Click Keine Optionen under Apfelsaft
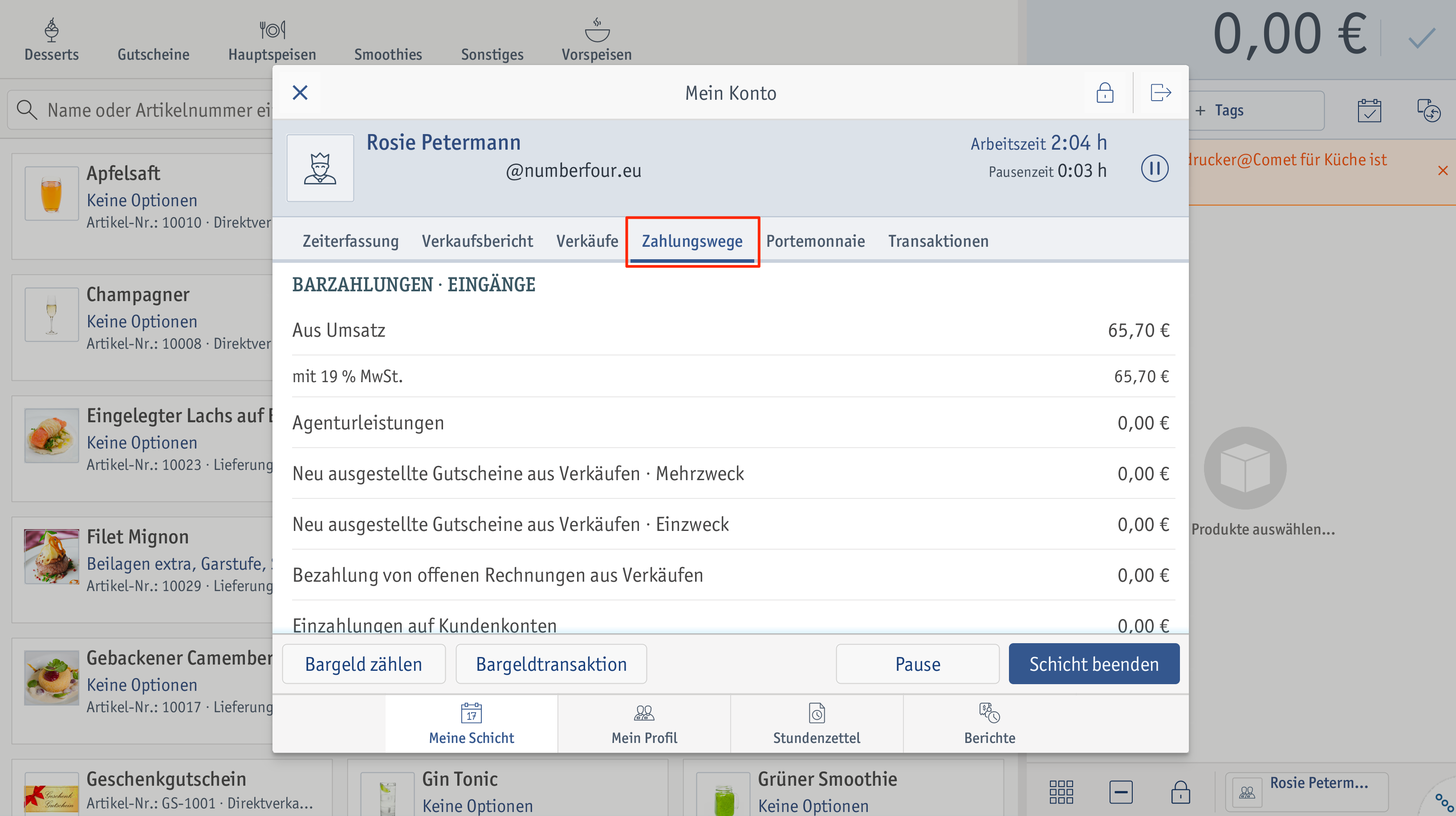Screen dimensions: 1456x816 pyautogui.click(x=142, y=200)
